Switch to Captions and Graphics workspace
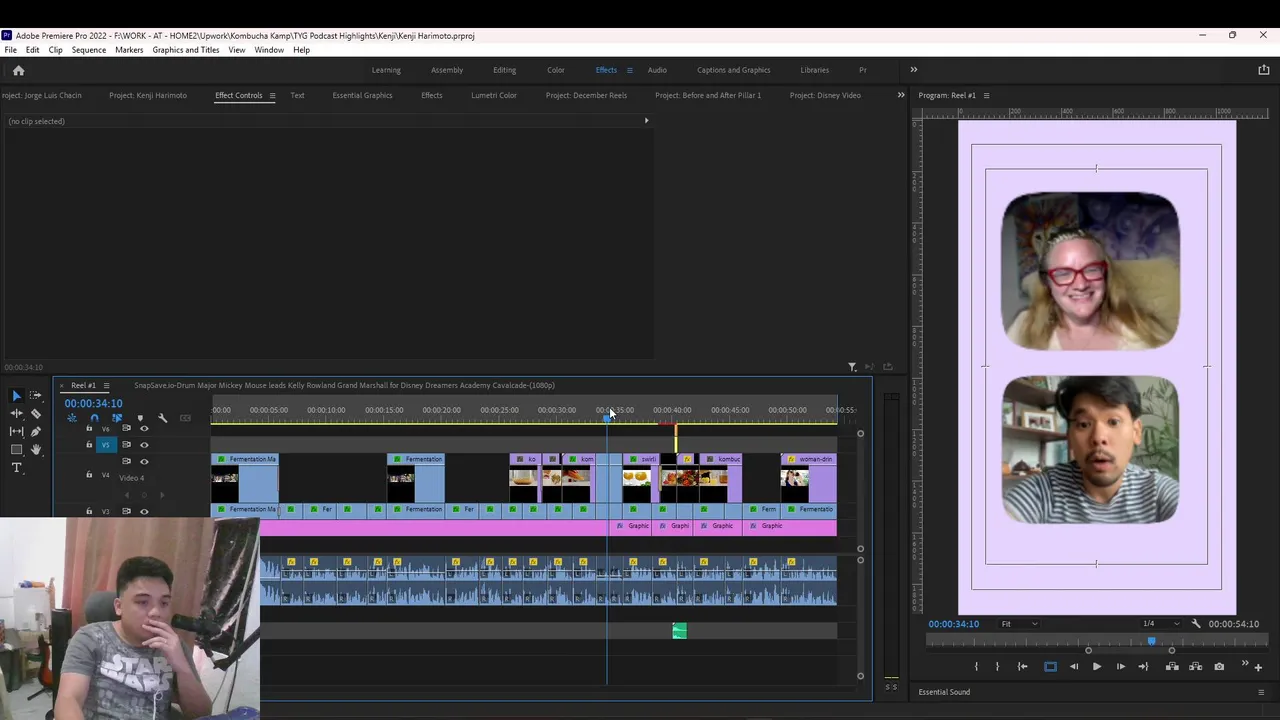This screenshot has height=720, width=1280. click(733, 70)
